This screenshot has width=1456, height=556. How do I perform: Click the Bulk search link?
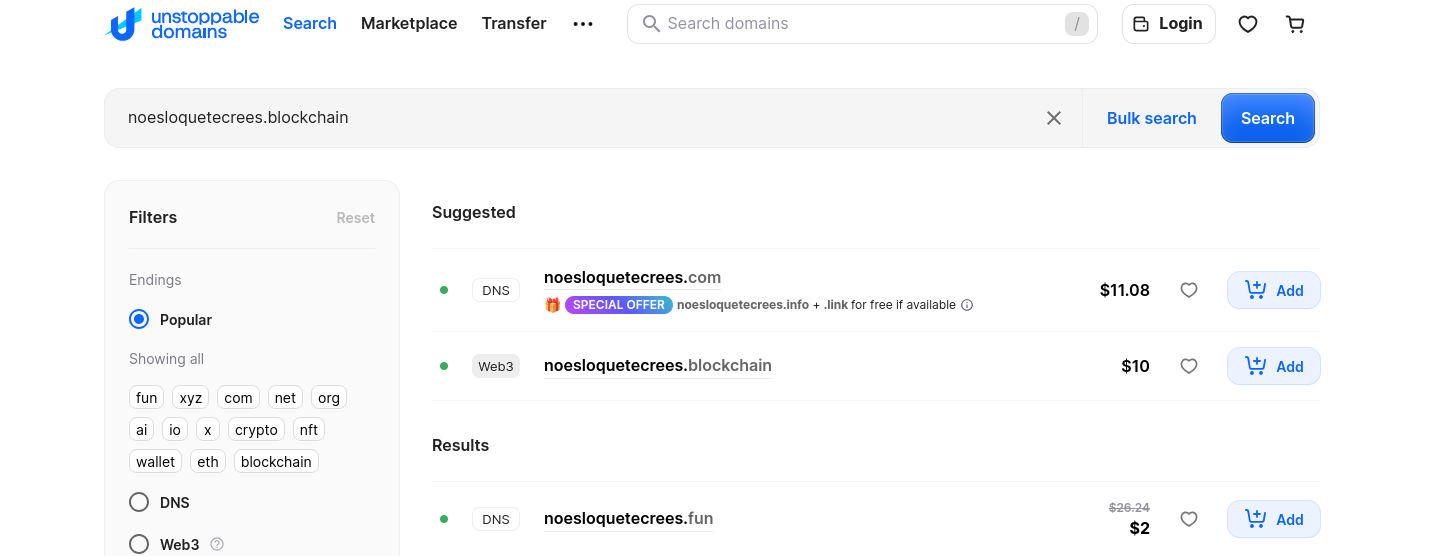tap(1151, 118)
